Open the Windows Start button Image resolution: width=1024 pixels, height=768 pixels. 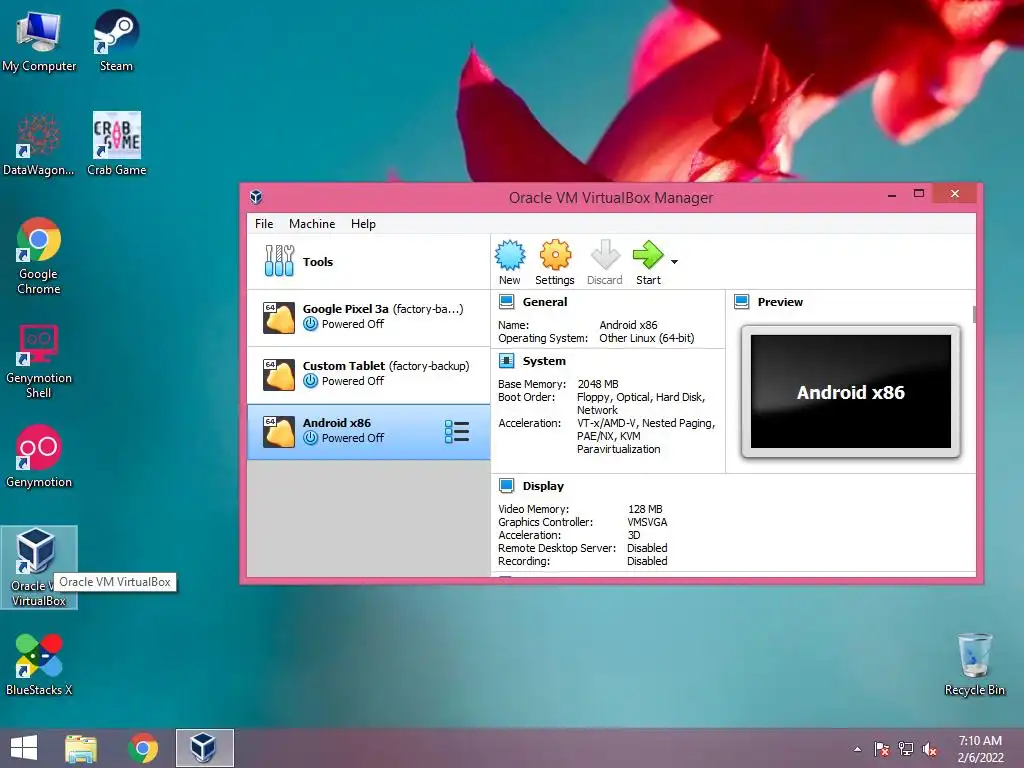coord(24,748)
